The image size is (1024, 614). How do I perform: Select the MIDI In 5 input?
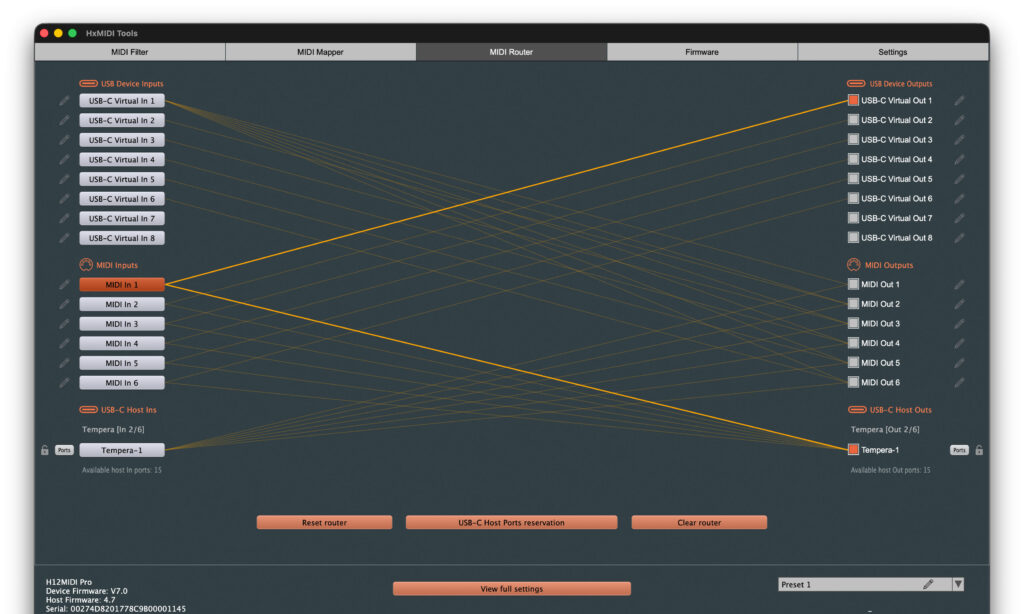click(122, 363)
